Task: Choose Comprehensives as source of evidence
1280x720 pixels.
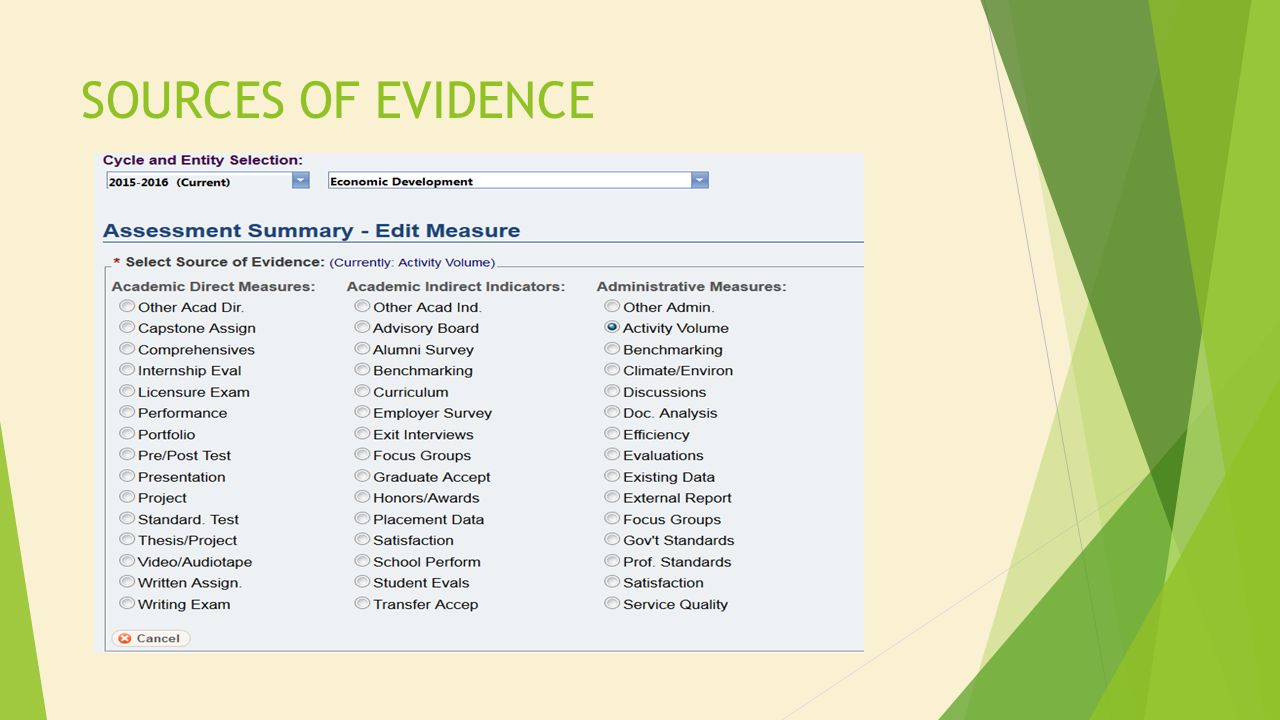Action: 127,349
